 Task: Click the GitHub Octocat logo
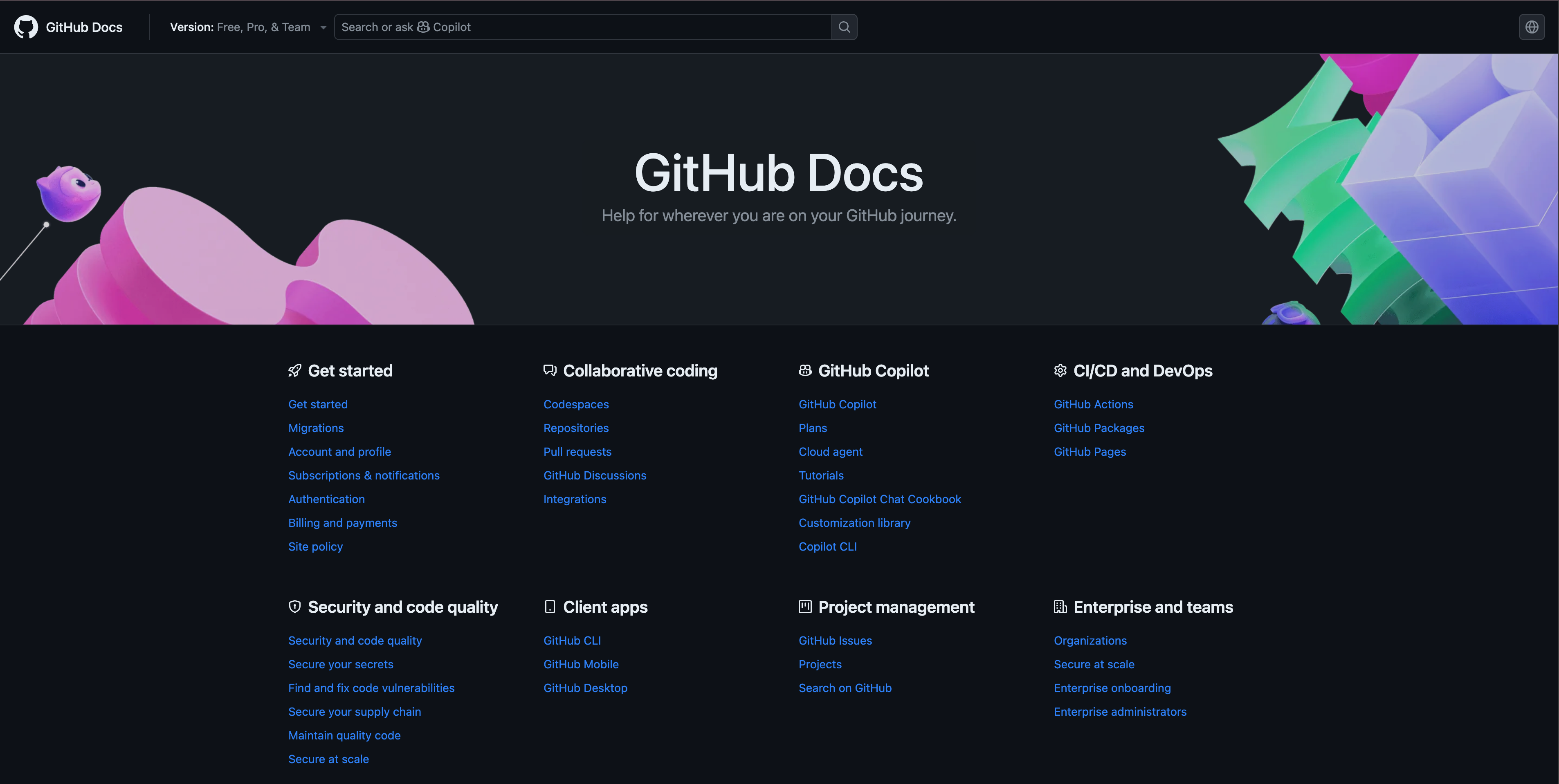pyautogui.click(x=26, y=27)
